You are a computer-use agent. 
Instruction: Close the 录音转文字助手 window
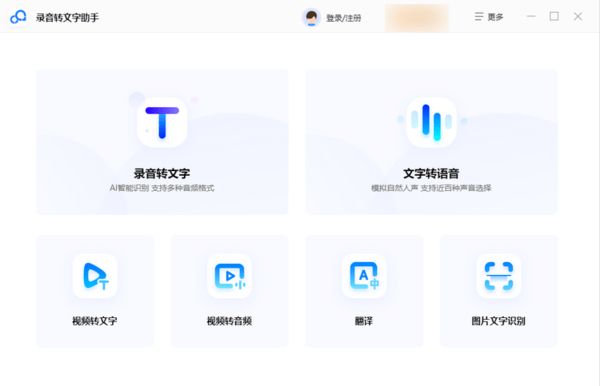pos(578,16)
